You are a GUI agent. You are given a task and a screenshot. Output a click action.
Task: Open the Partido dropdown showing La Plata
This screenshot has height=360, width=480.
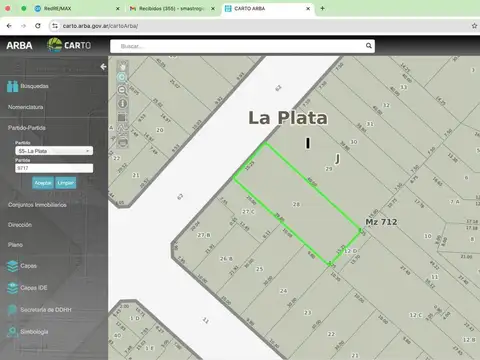click(54, 151)
